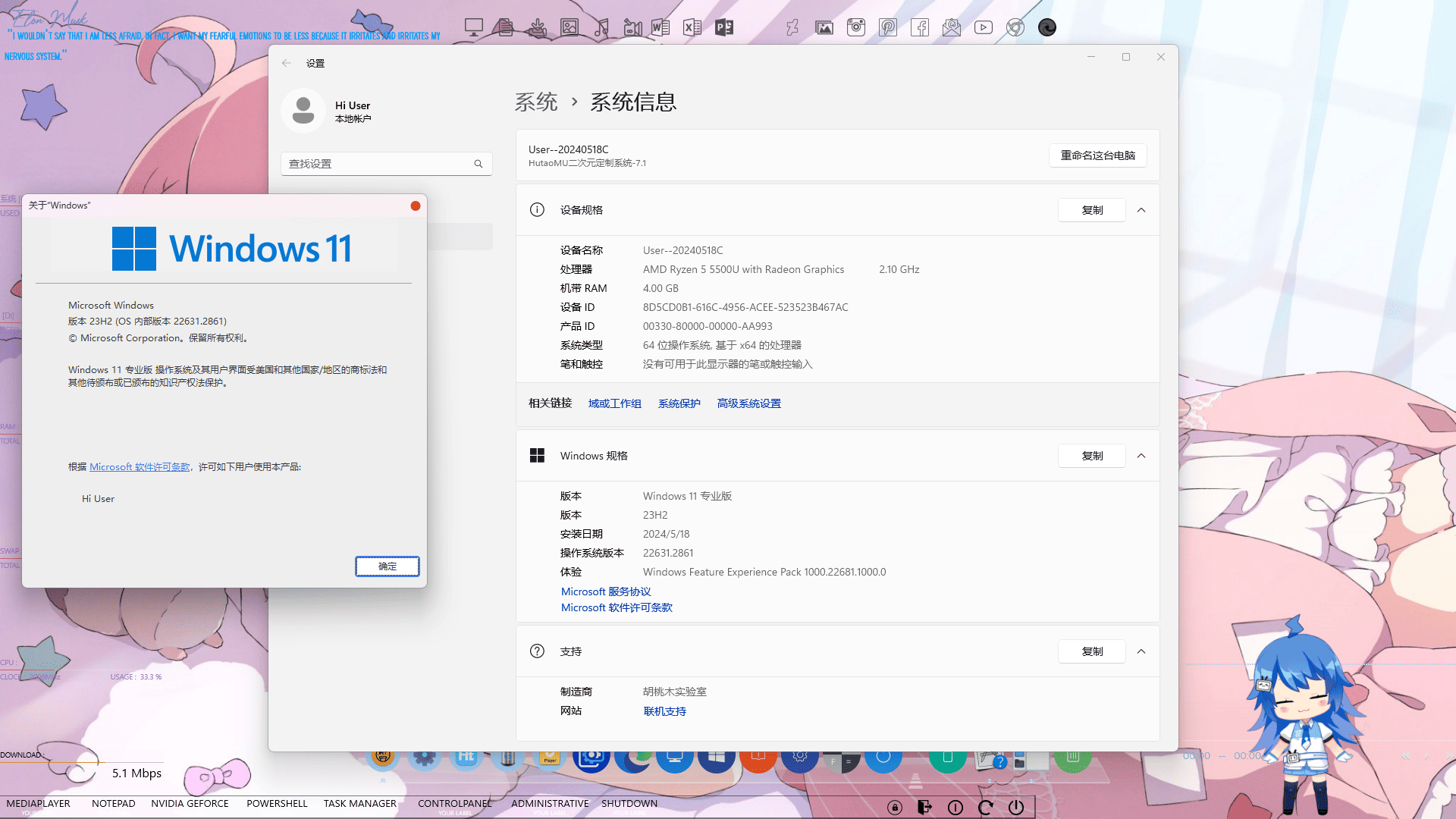
Task: Click TASK MANAGER in bottom launcher bar
Action: click(359, 803)
